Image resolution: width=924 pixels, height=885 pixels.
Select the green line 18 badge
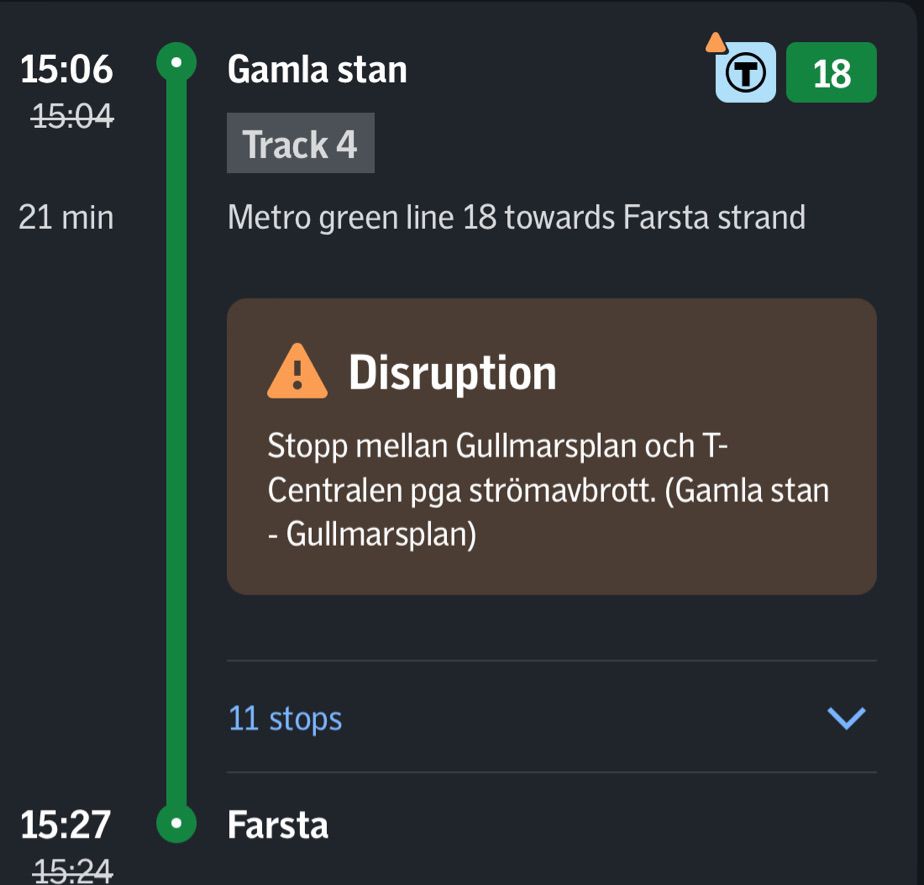click(831, 72)
